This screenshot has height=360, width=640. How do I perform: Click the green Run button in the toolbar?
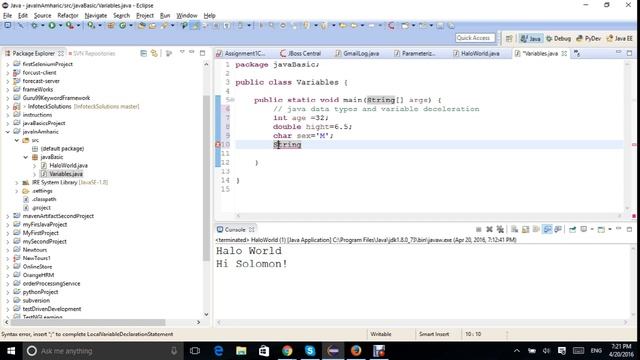coord(52,25)
